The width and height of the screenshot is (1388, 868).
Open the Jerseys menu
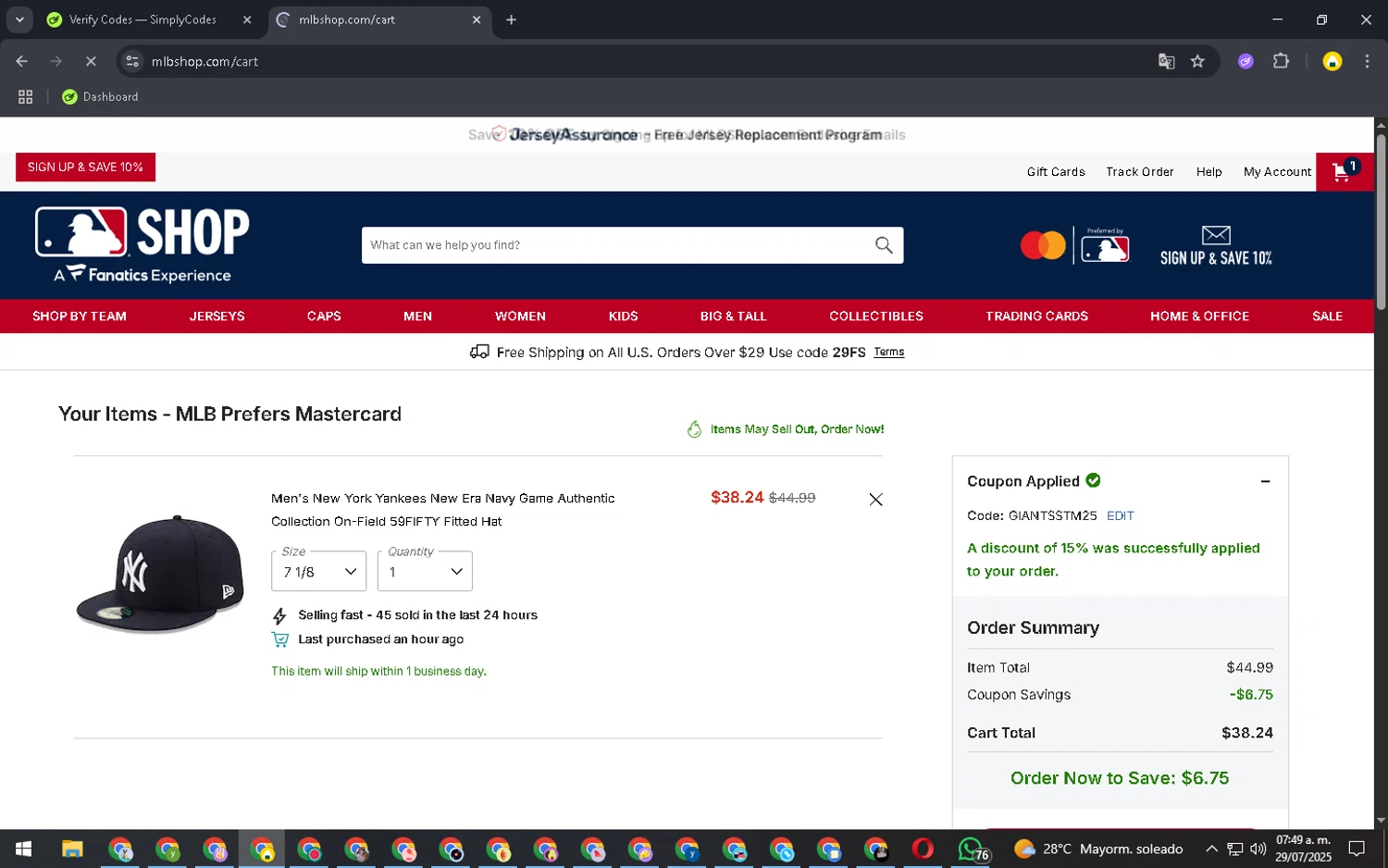tap(217, 316)
